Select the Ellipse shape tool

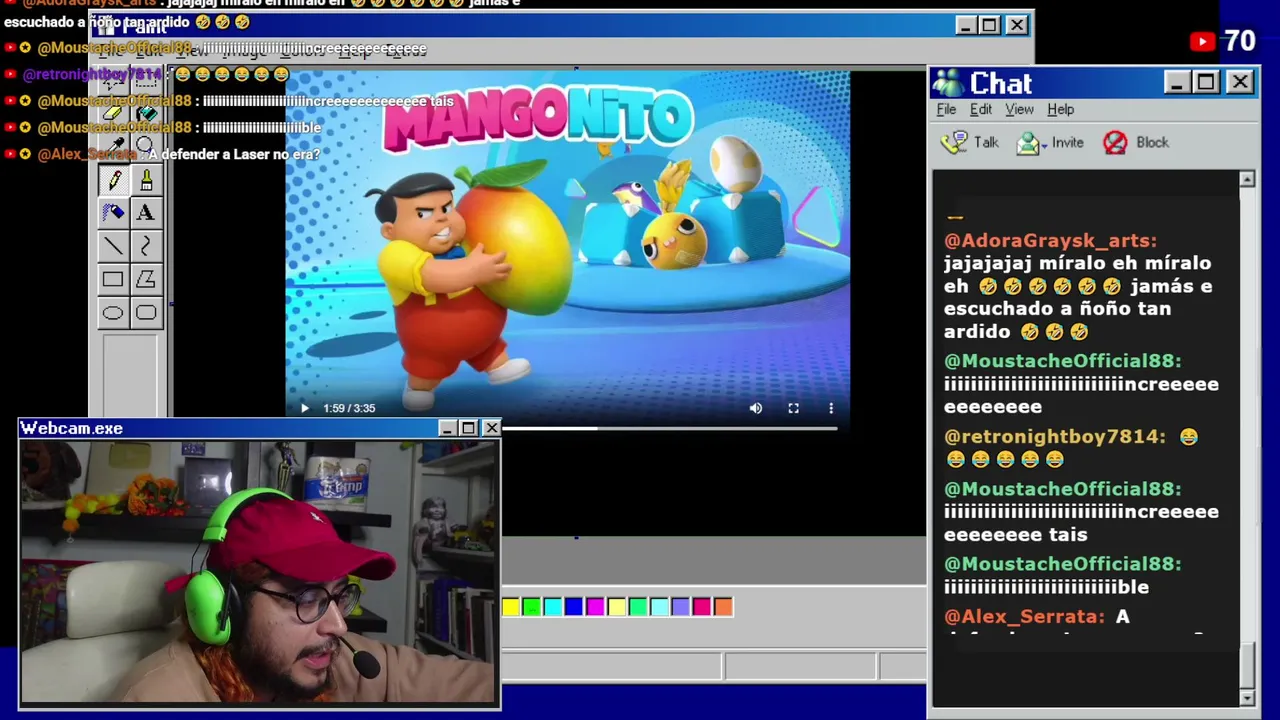[113, 313]
